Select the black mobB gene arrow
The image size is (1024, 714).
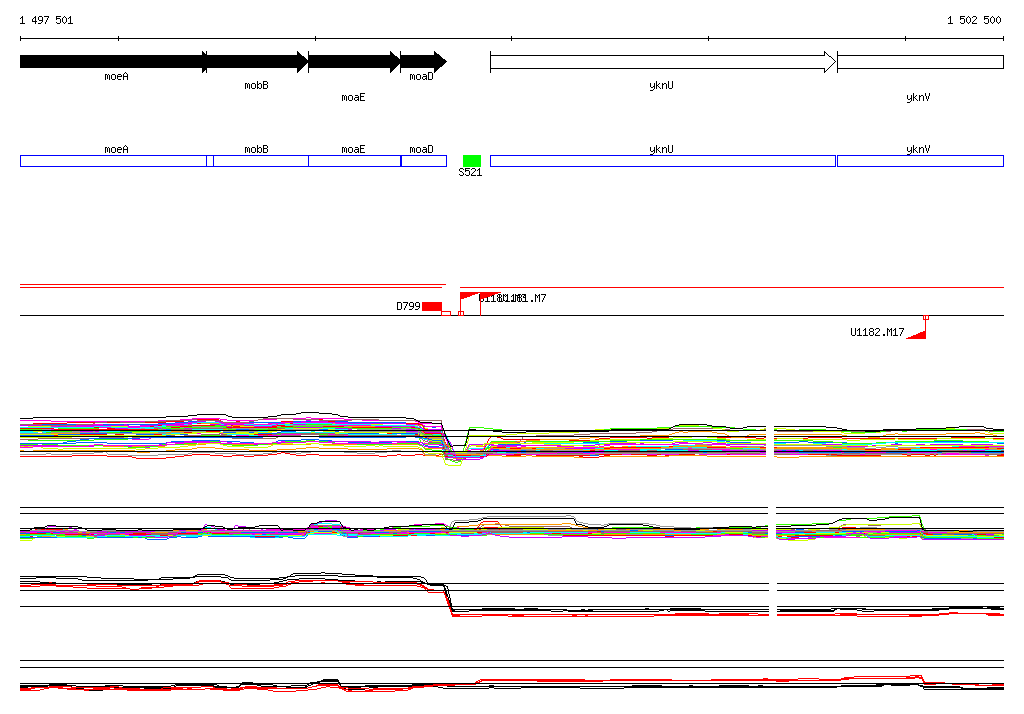(x=255, y=62)
